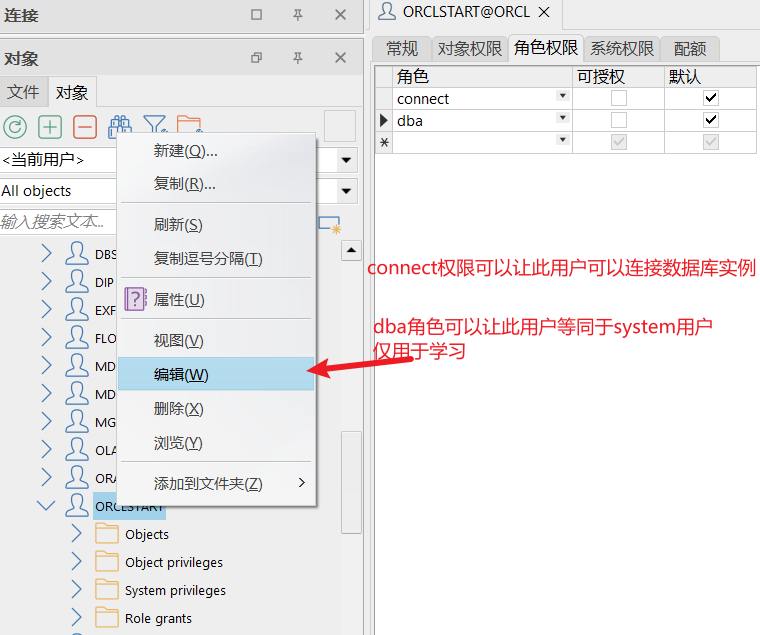Click the binoculars find objects icon
This screenshot has height=635, width=760.
(x=120, y=126)
